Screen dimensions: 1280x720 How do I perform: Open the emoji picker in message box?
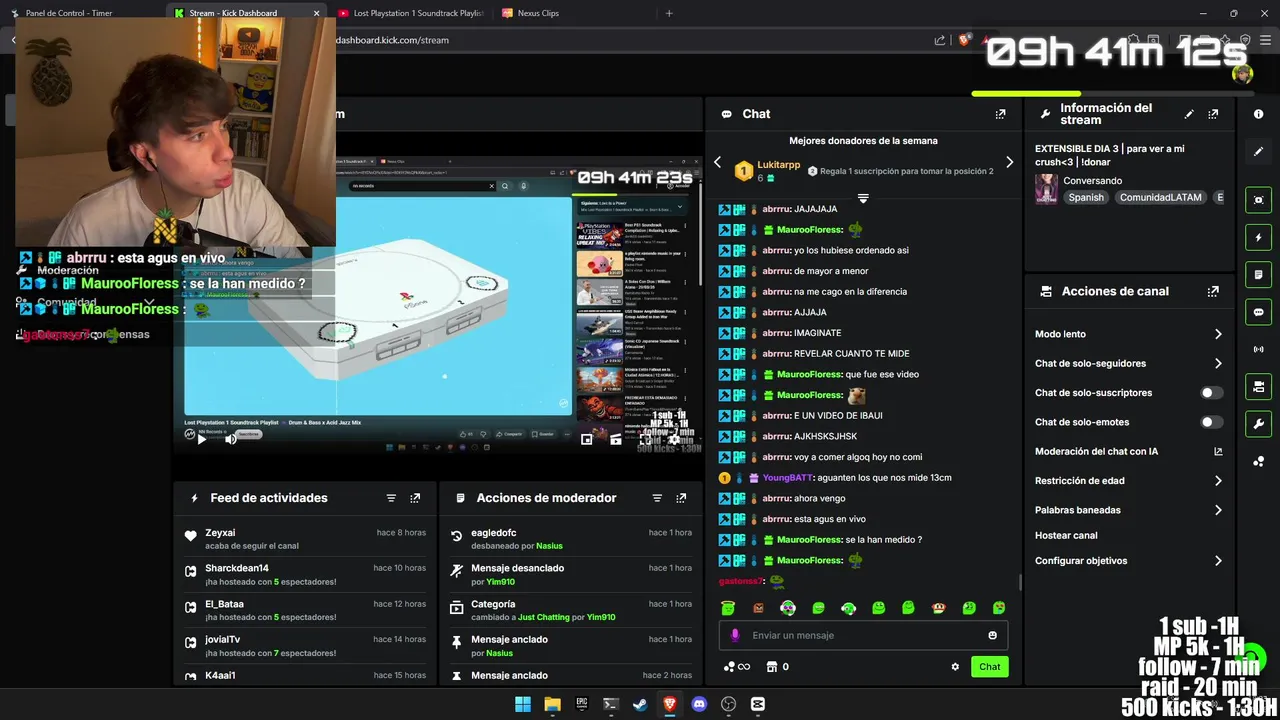tap(992, 635)
